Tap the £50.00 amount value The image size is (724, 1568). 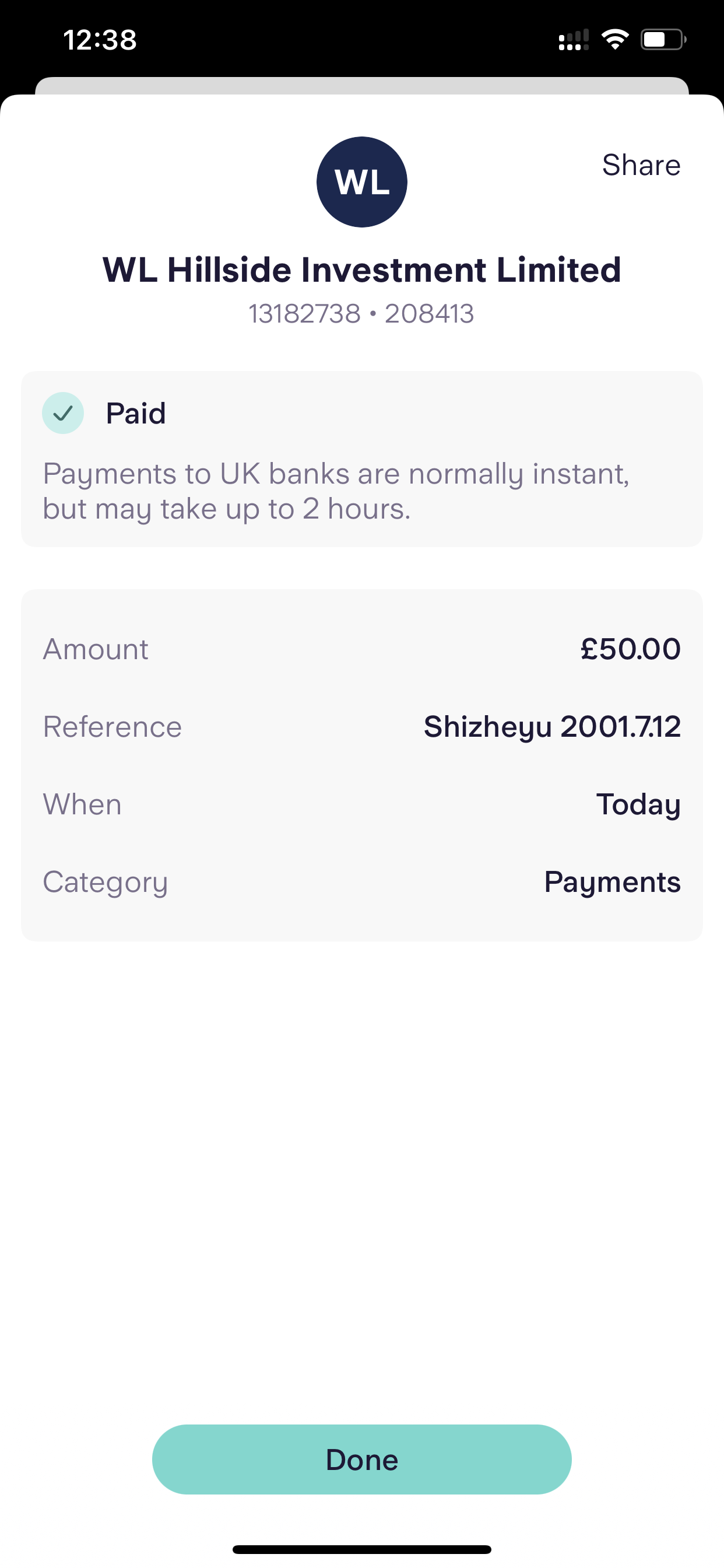tap(630, 649)
